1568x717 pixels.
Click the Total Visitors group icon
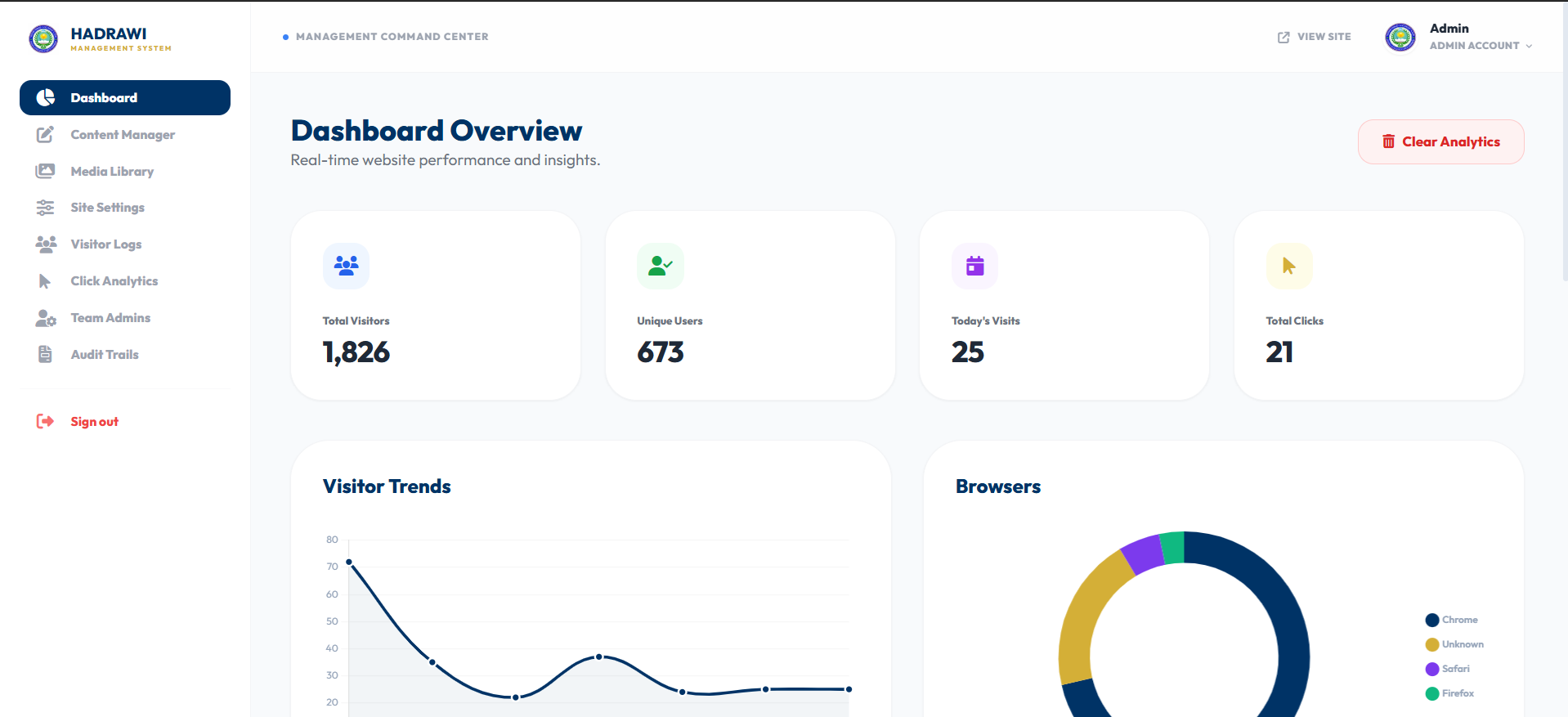pos(347,266)
